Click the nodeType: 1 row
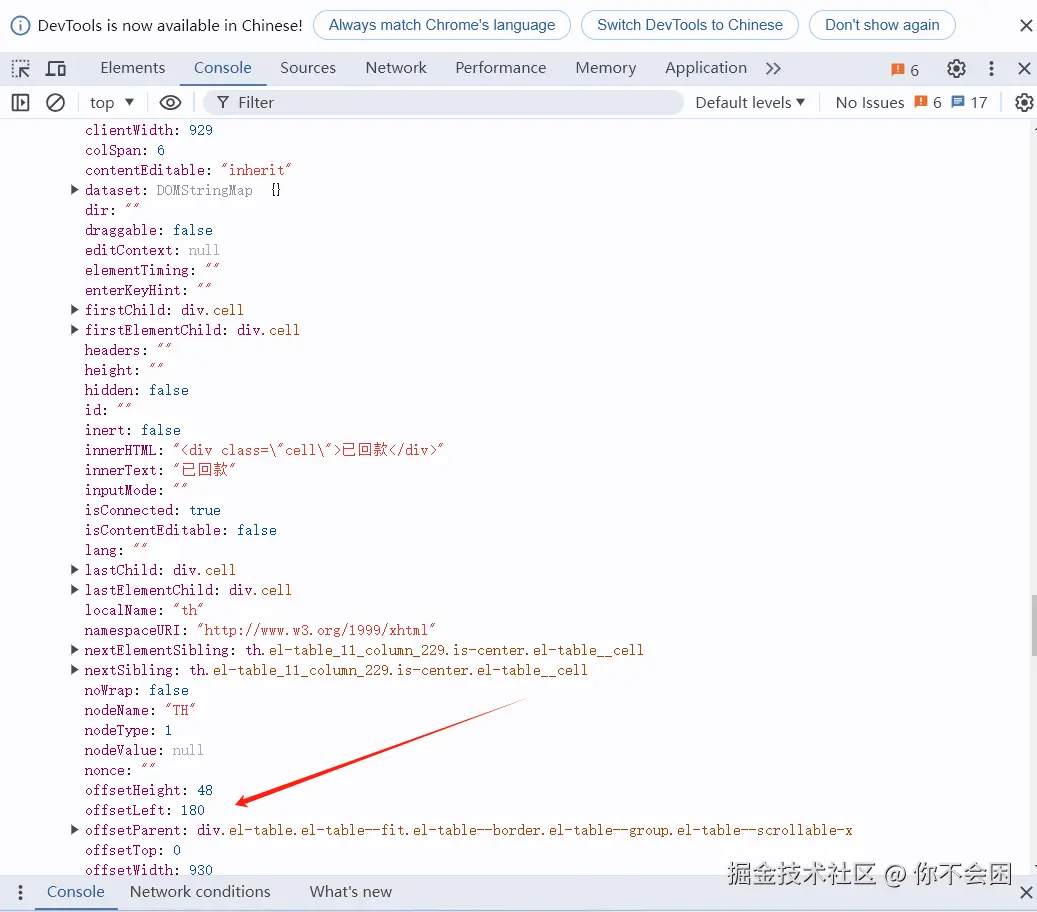 pos(128,730)
